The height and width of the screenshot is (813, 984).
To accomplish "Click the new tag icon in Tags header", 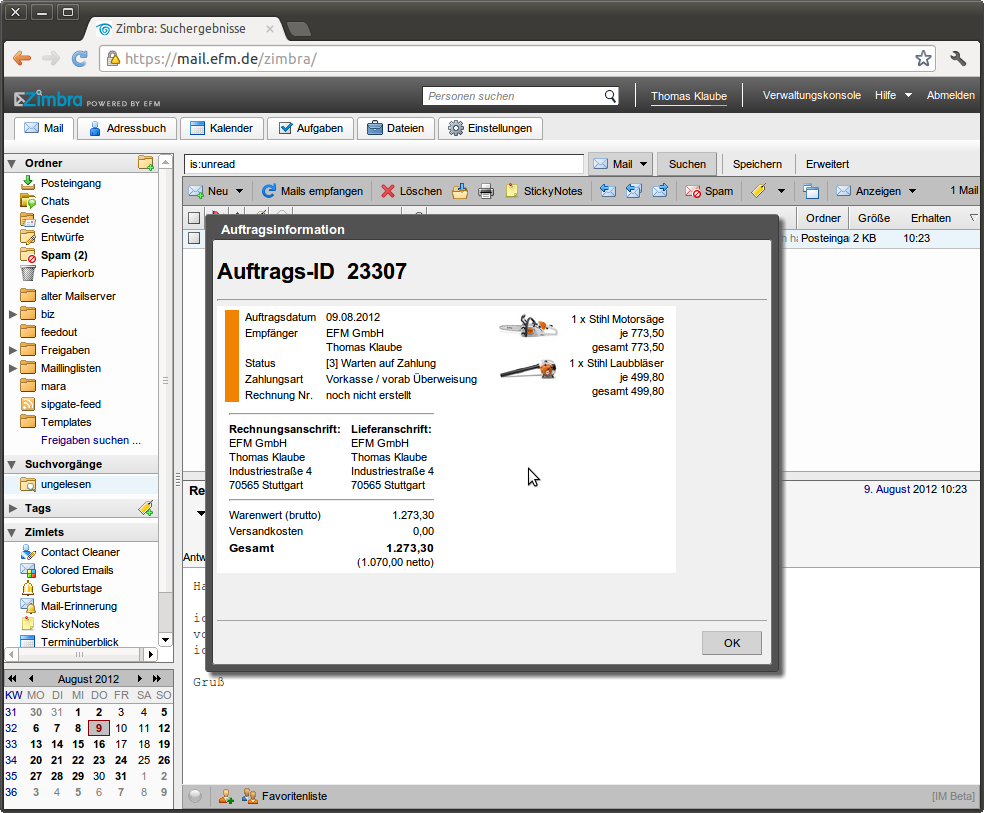I will pyautogui.click(x=146, y=508).
